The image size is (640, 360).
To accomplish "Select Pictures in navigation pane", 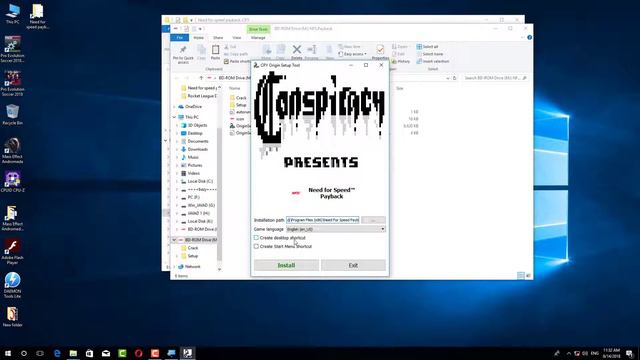I will point(191,165).
